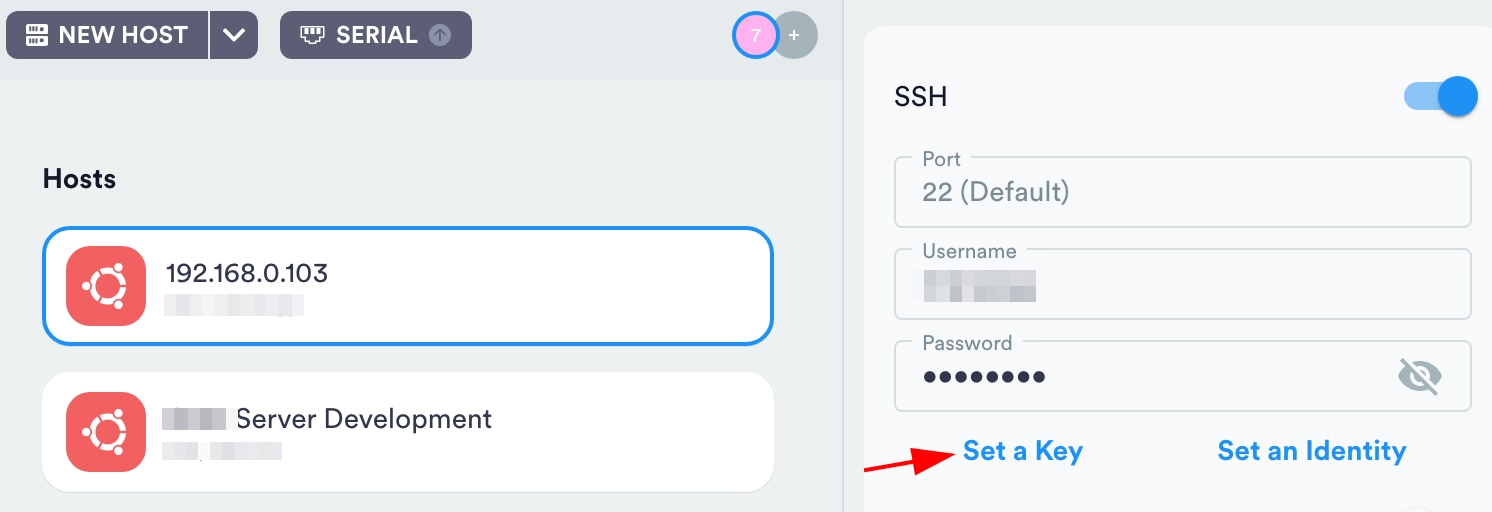Reveal password with the crossed-eye icon
This screenshot has height=512, width=1492.
pyautogui.click(x=1419, y=377)
